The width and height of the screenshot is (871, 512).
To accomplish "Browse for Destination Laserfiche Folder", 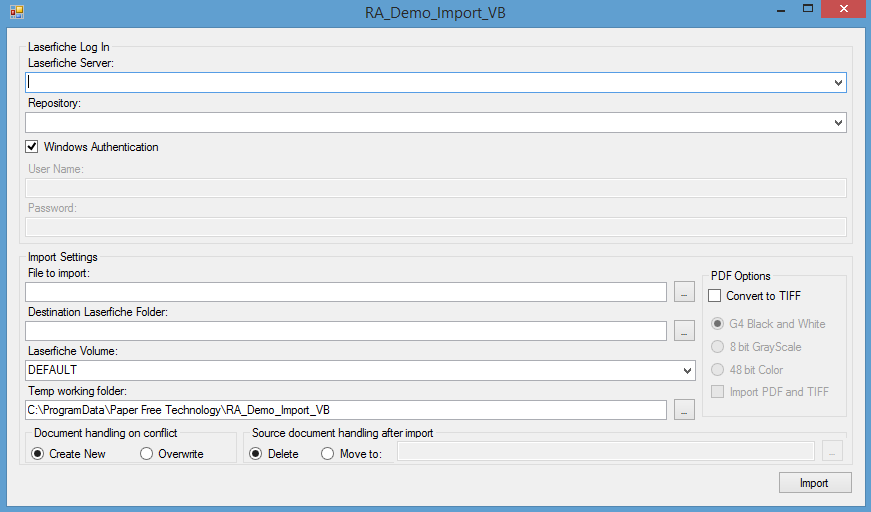I will tap(684, 331).
